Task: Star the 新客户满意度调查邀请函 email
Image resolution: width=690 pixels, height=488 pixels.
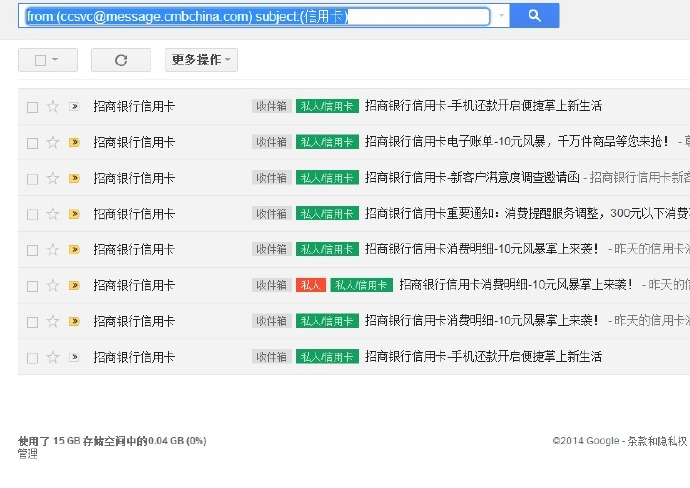Action: coord(53,178)
